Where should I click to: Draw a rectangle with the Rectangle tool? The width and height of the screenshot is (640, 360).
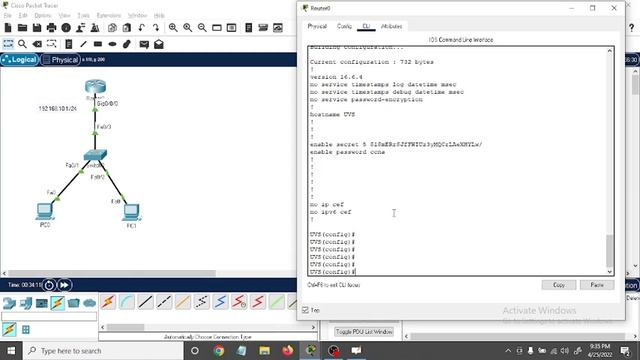[98, 44]
